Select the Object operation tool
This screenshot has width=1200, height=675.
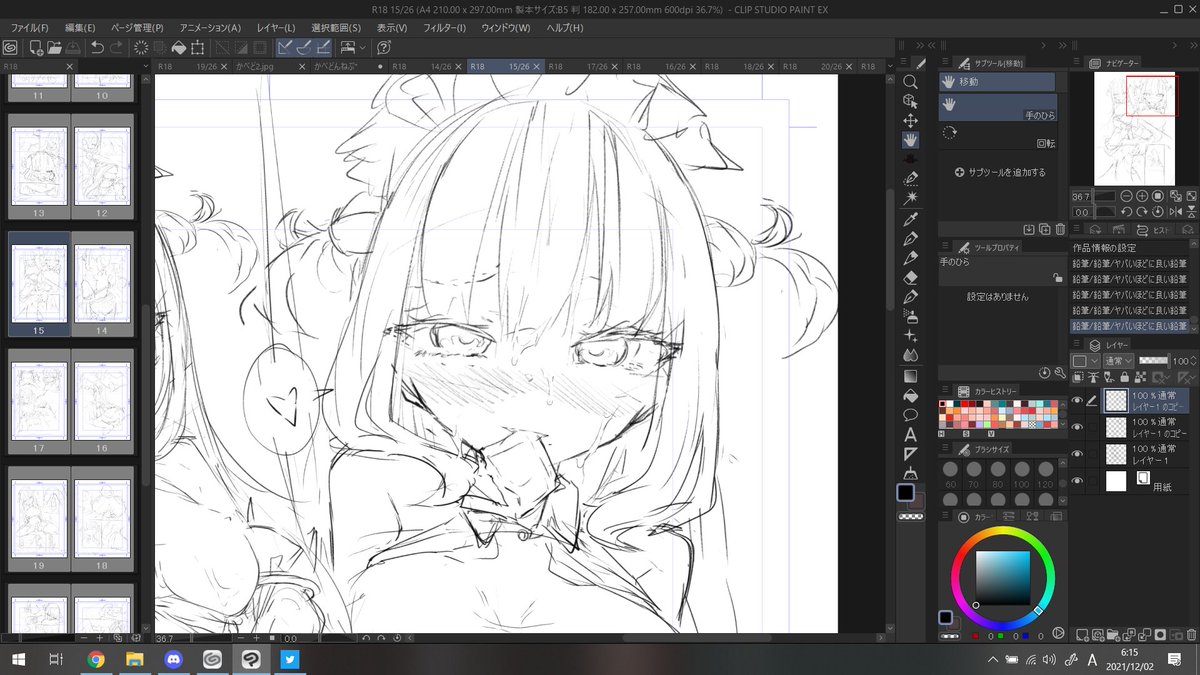pos(910,101)
